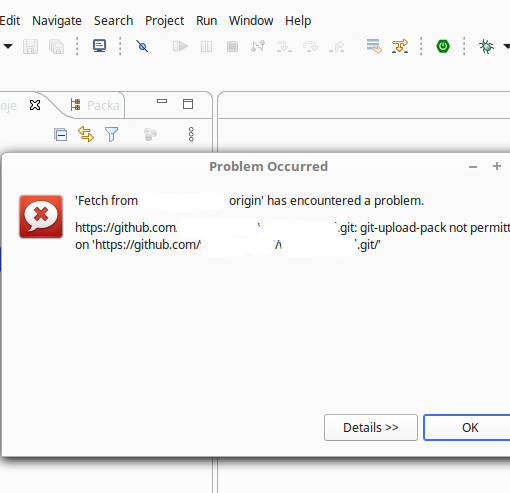
Task: Open the Navigate menu
Action: [x=57, y=21]
